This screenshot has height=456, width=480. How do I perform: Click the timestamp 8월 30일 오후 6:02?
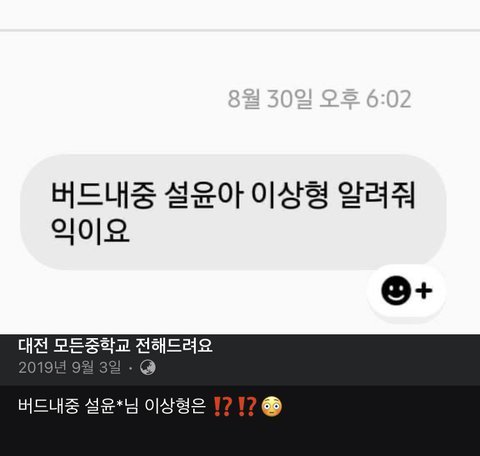tap(319, 99)
